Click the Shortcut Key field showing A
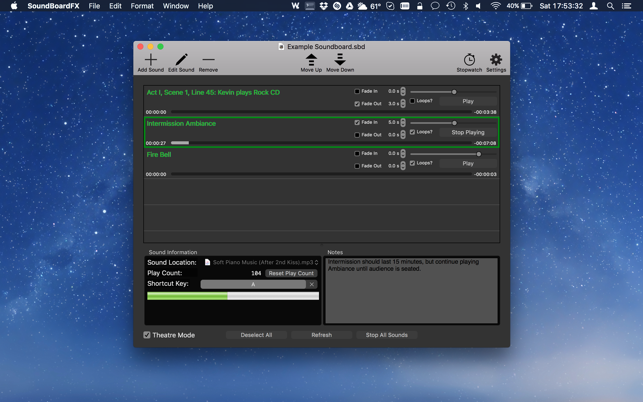The width and height of the screenshot is (643, 402). point(253,284)
